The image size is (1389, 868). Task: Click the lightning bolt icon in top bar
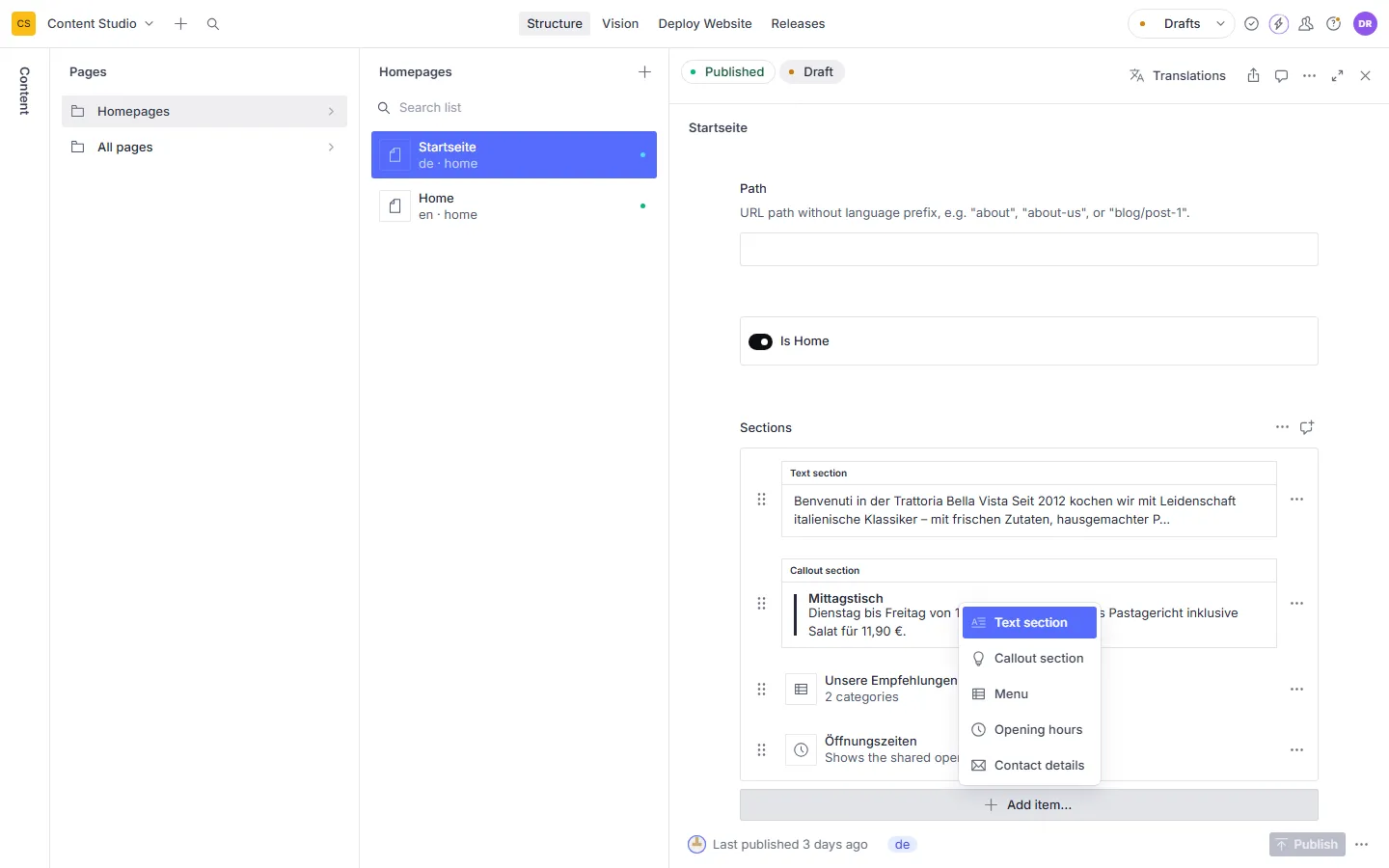[x=1279, y=23]
